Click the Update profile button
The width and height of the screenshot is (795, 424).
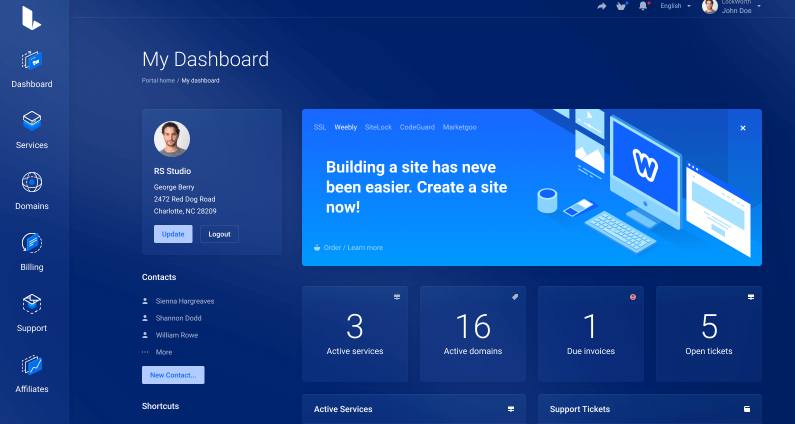tap(173, 234)
